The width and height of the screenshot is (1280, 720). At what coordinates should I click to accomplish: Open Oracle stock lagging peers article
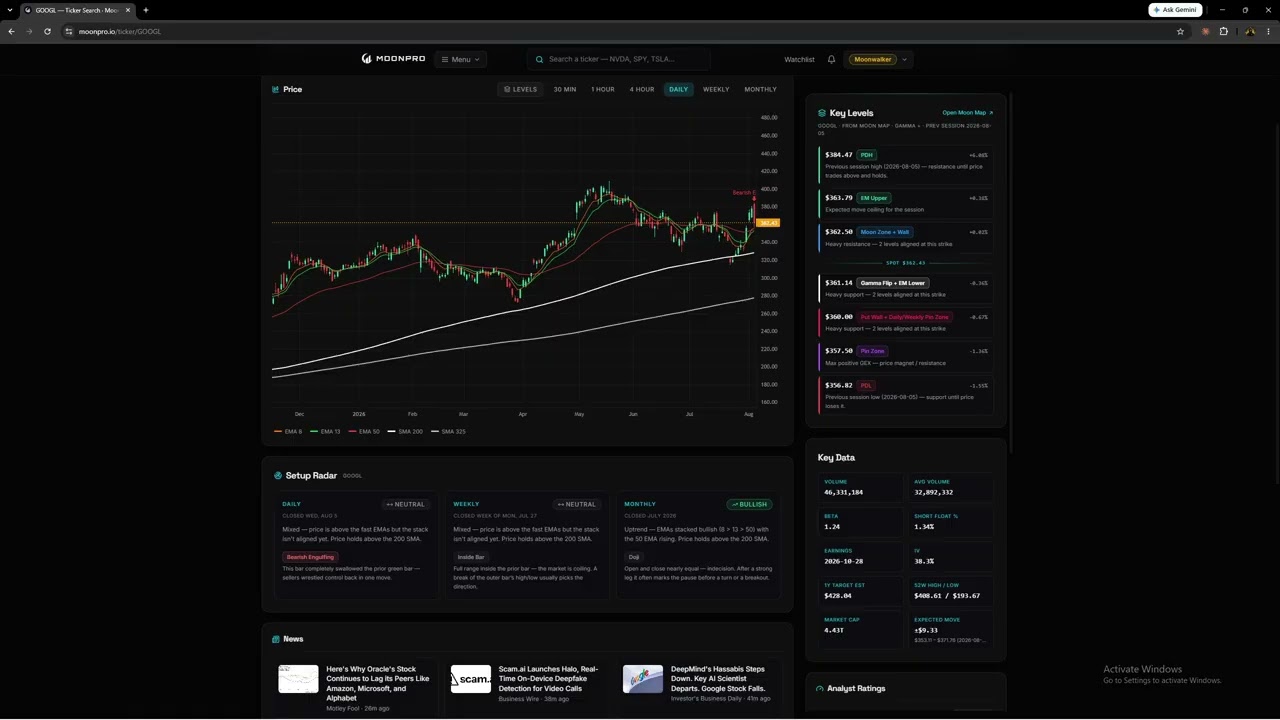(x=378, y=683)
